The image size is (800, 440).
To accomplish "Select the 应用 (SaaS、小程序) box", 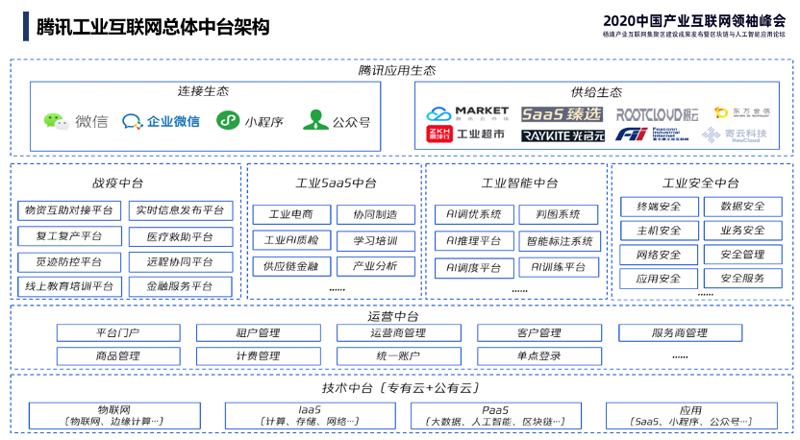I will click(x=691, y=415).
